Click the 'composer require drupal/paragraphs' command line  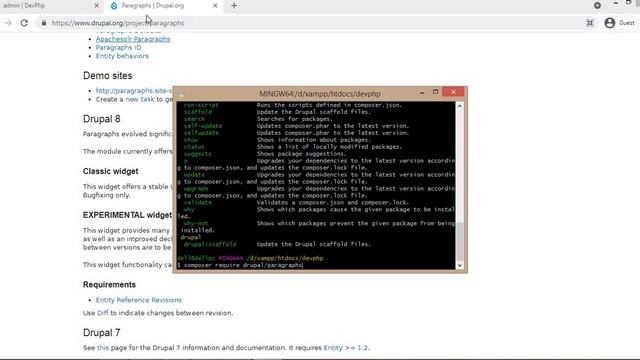(243, 265)
